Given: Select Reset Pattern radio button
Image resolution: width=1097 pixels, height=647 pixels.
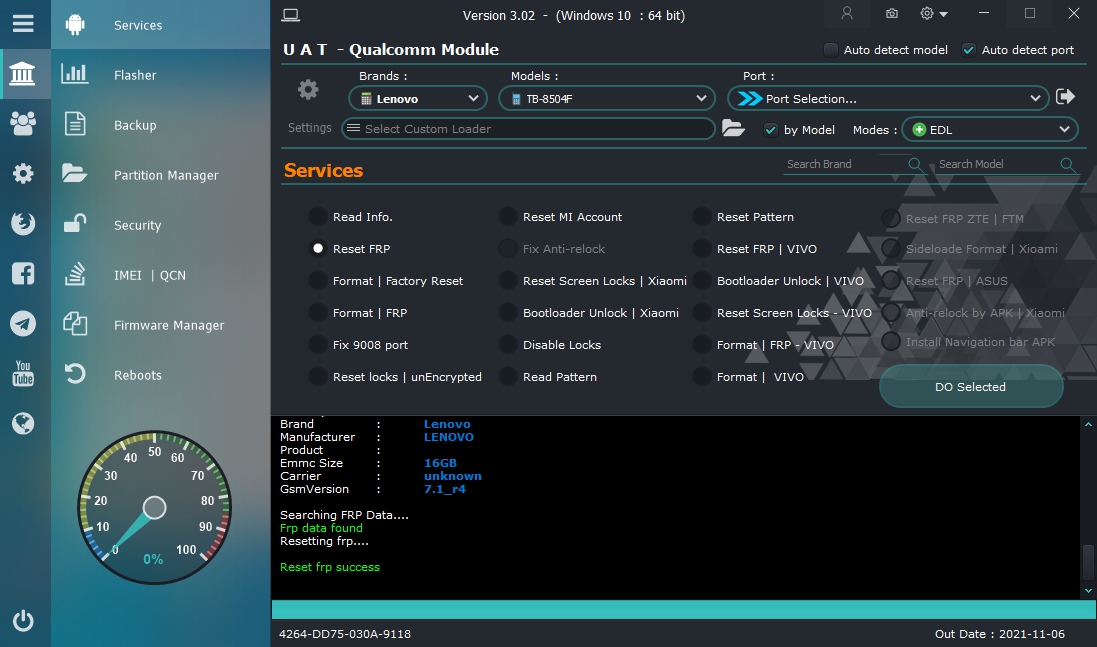Looking at the screenshot, I should click(x=702, y=217).
